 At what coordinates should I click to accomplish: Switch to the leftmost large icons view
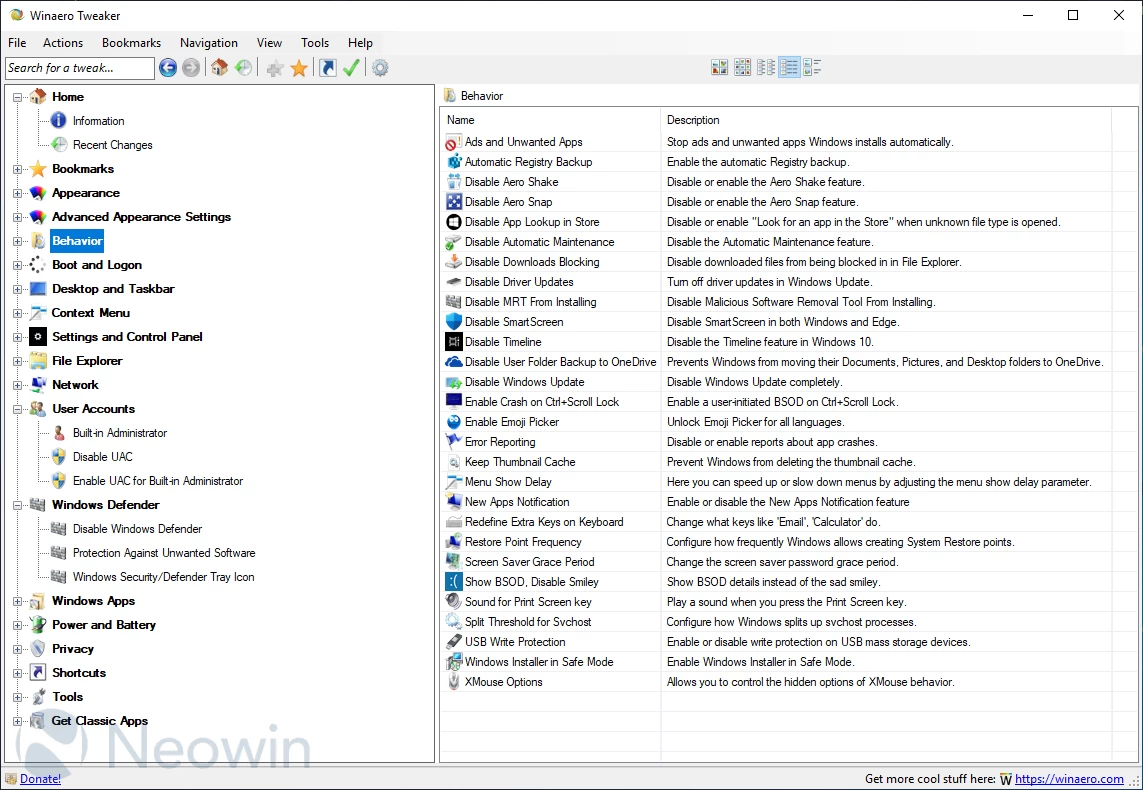click(719, 68)
